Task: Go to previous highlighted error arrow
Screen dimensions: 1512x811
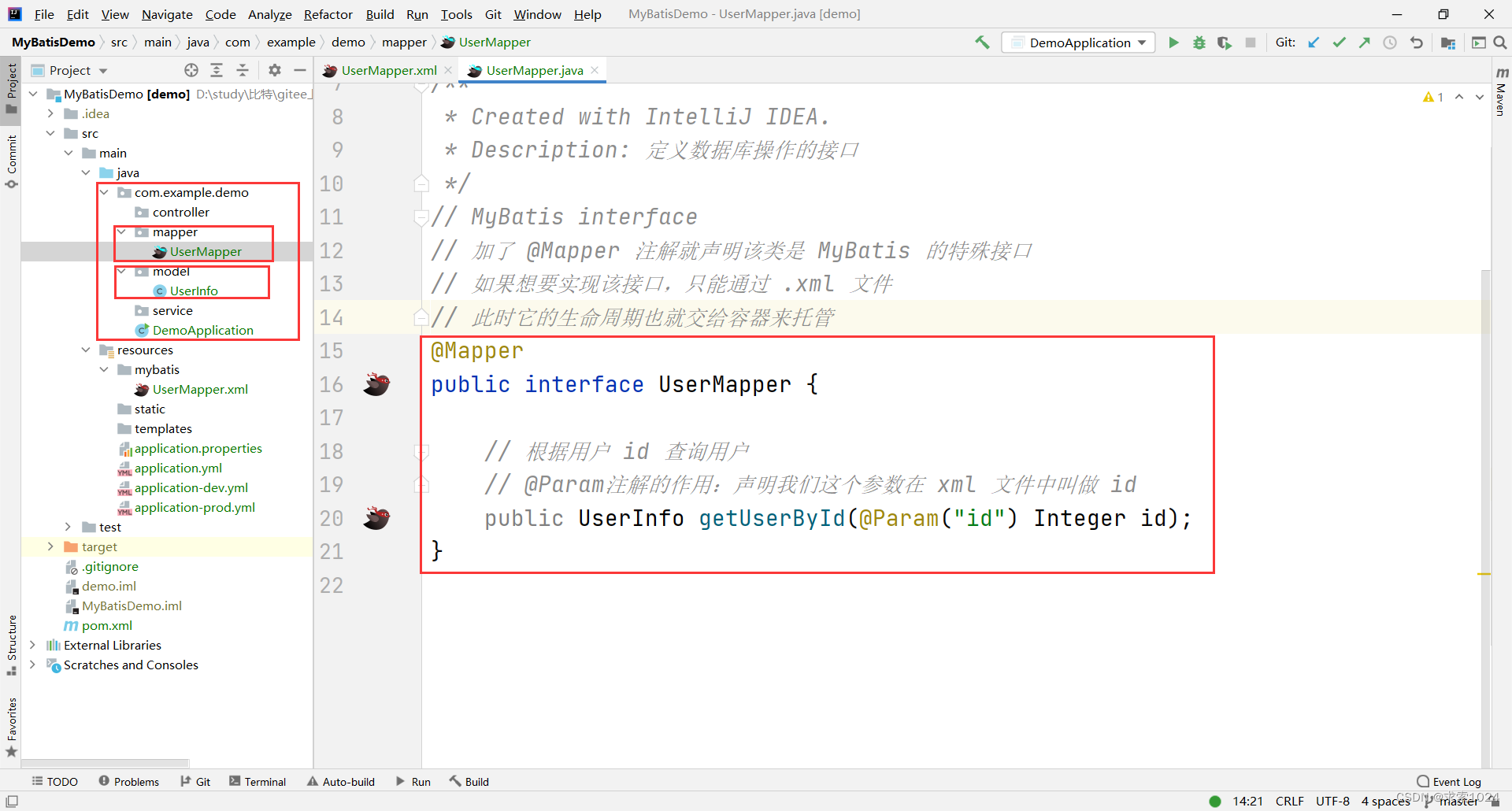Action: click(x=1459, y=97)
